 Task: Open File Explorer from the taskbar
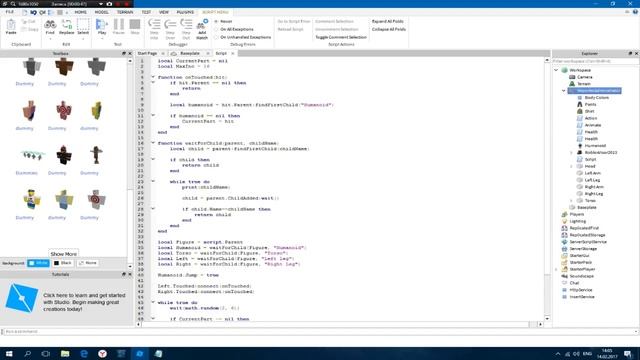click(x=65, y=354)
